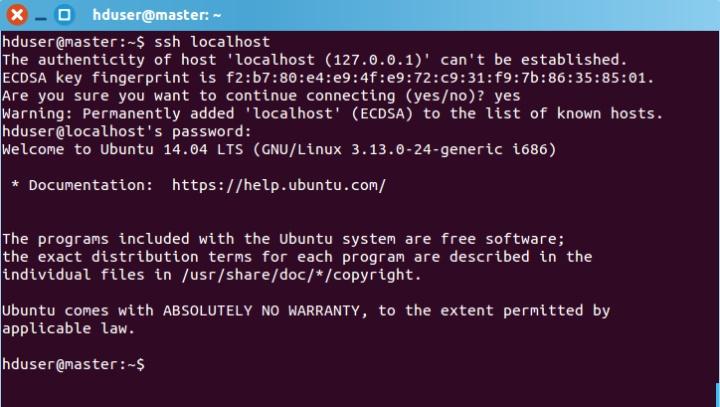Select the 127.0.0.1 IP address text
Viewport: 720px width, 407px height.
373,60
